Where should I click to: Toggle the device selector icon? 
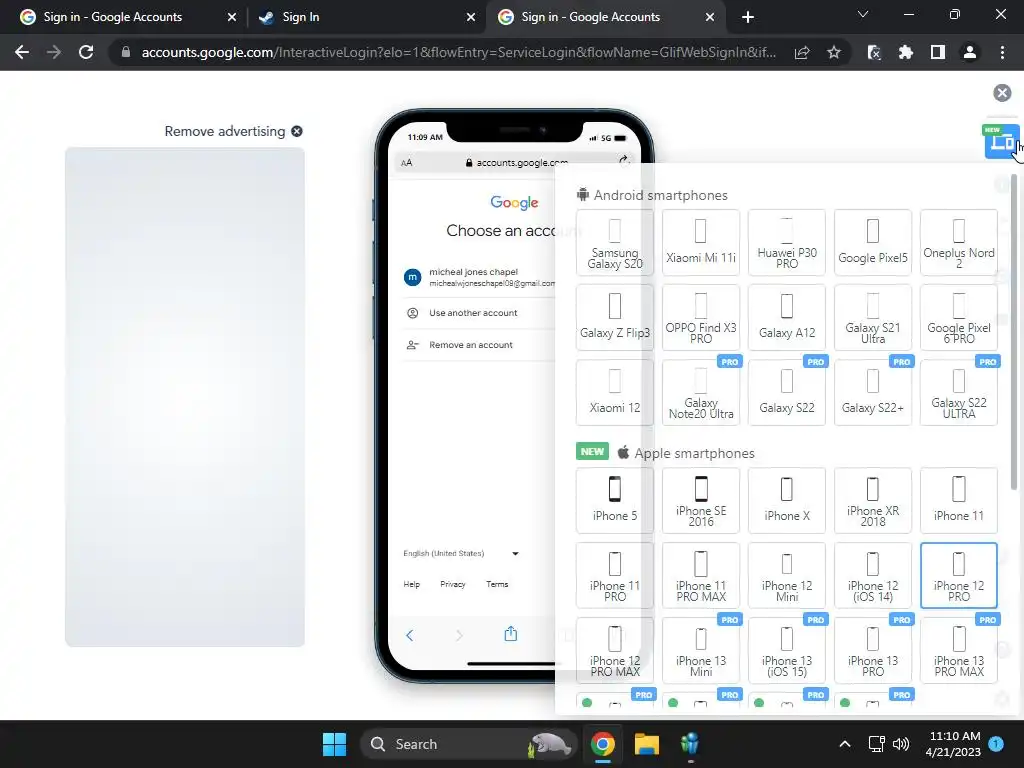pyautogui.click(x=1001, y=141)
